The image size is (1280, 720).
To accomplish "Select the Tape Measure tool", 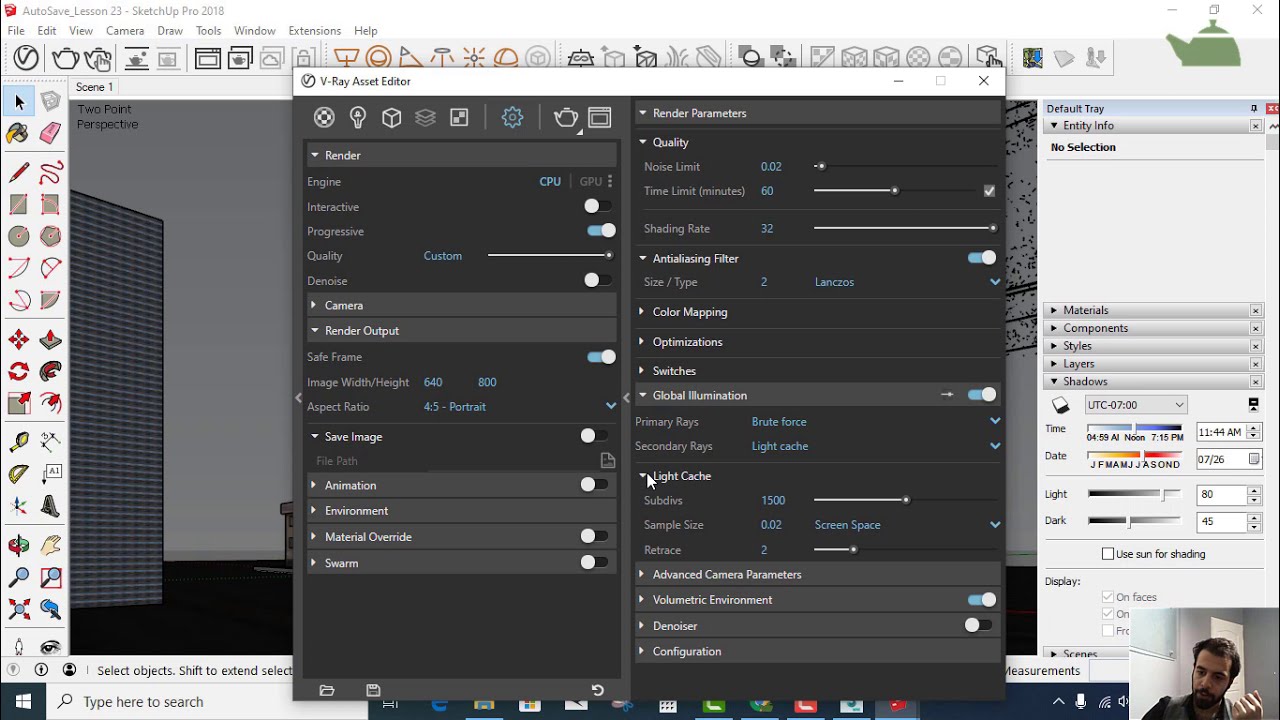I will [18, 441].
